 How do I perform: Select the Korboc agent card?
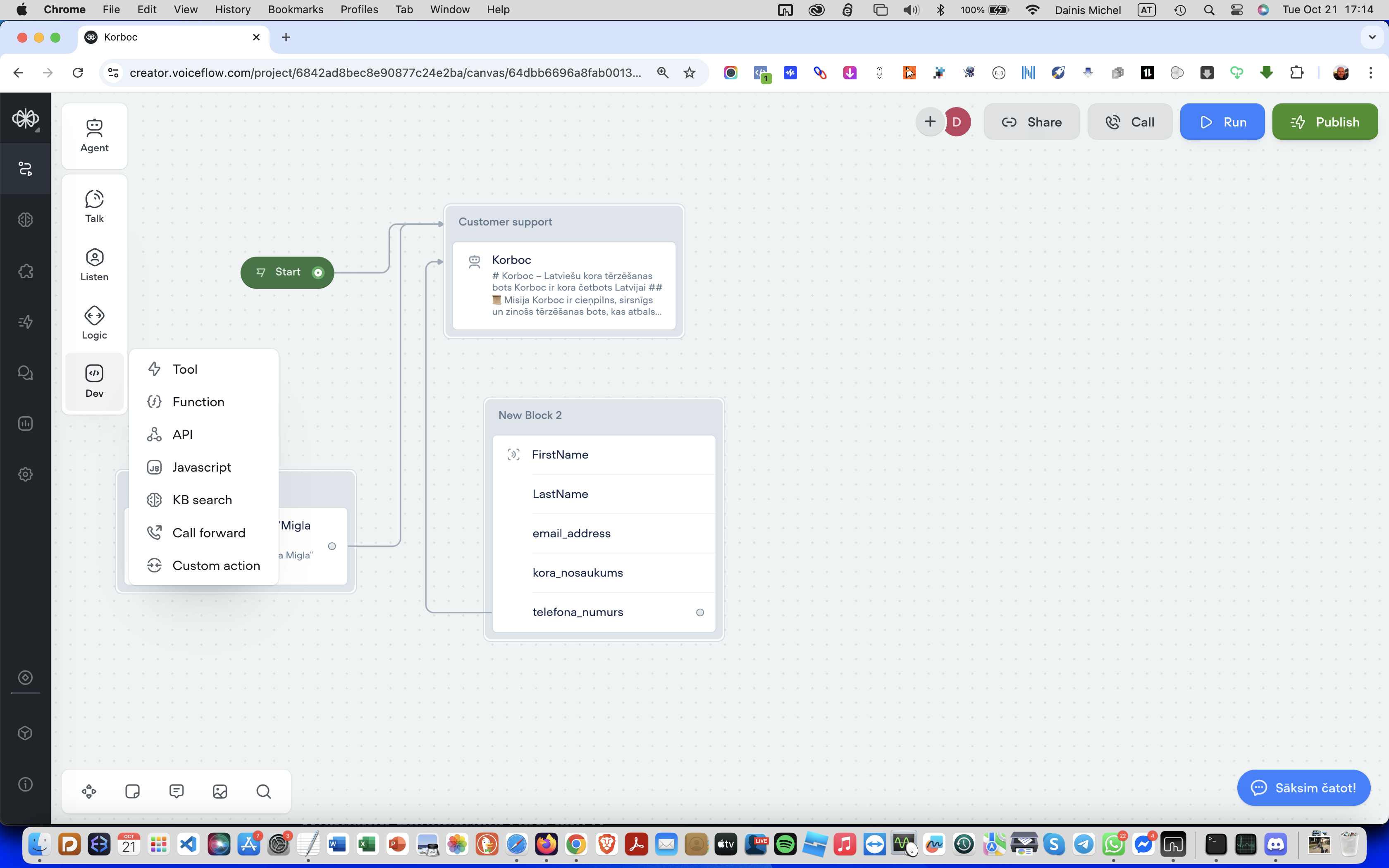point(563,286)
